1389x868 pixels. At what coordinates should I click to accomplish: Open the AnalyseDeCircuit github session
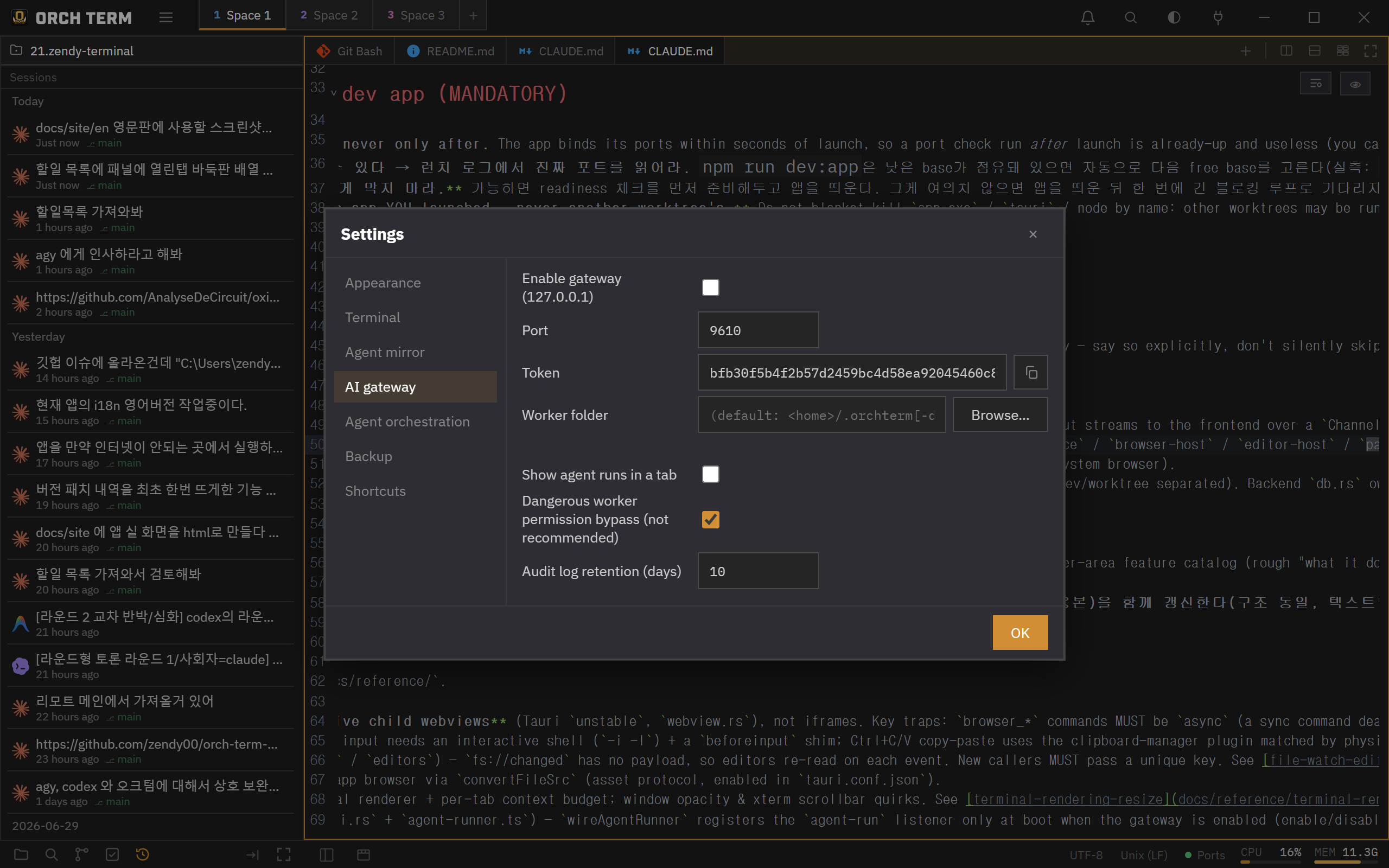pos(151,303)
